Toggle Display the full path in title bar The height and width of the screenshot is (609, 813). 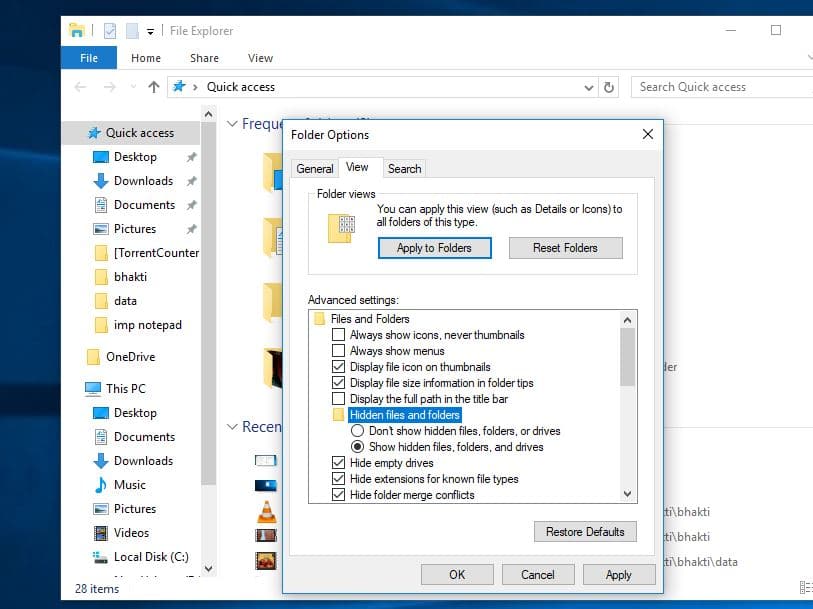pos(339,399)
